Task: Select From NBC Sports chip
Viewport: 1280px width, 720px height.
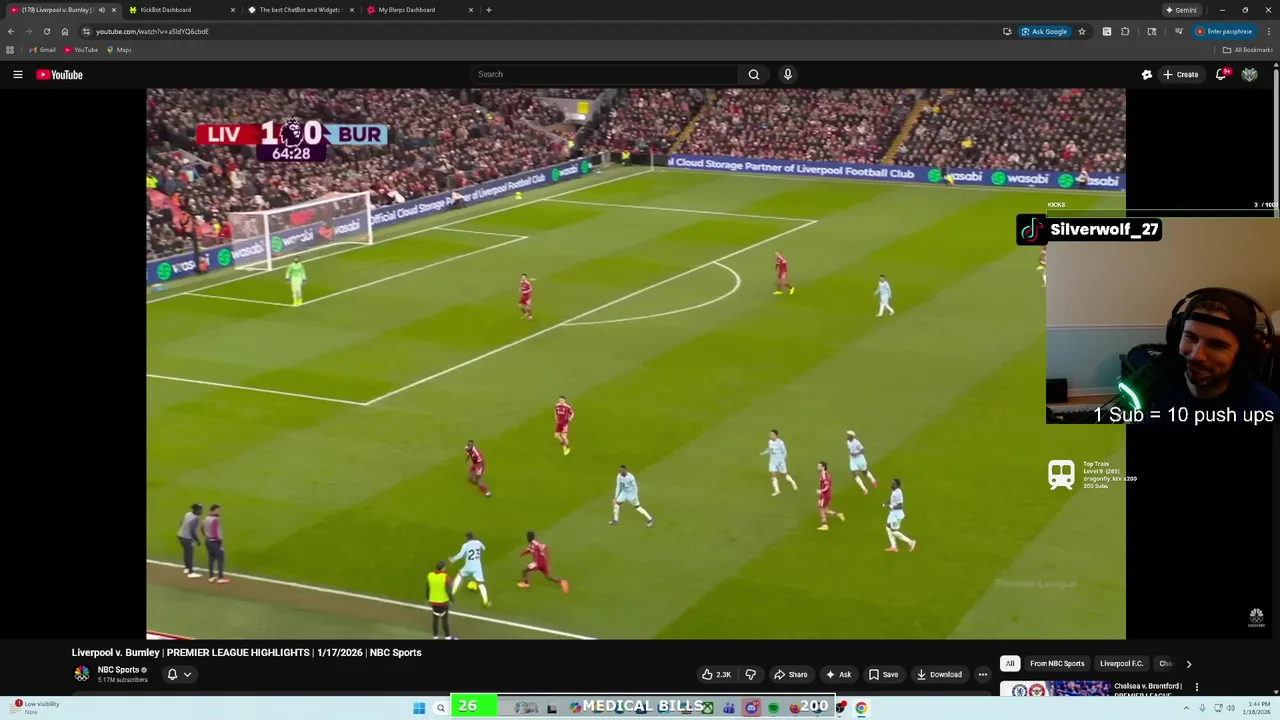Action: click(x=1057, y=664)
